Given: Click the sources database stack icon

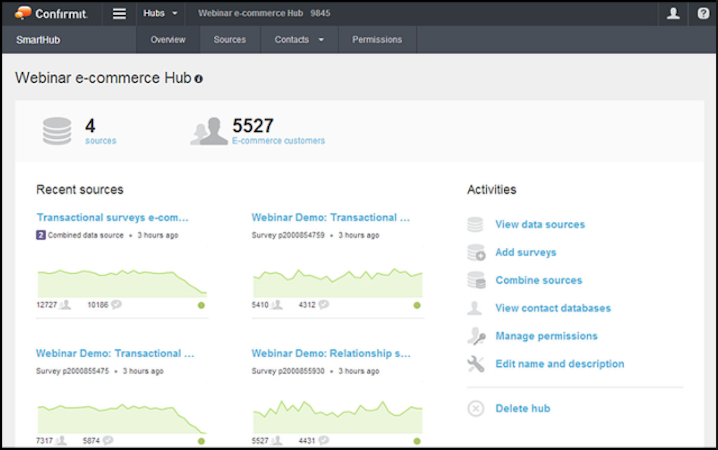Looking at the screenshot, I should click(57, 131).
